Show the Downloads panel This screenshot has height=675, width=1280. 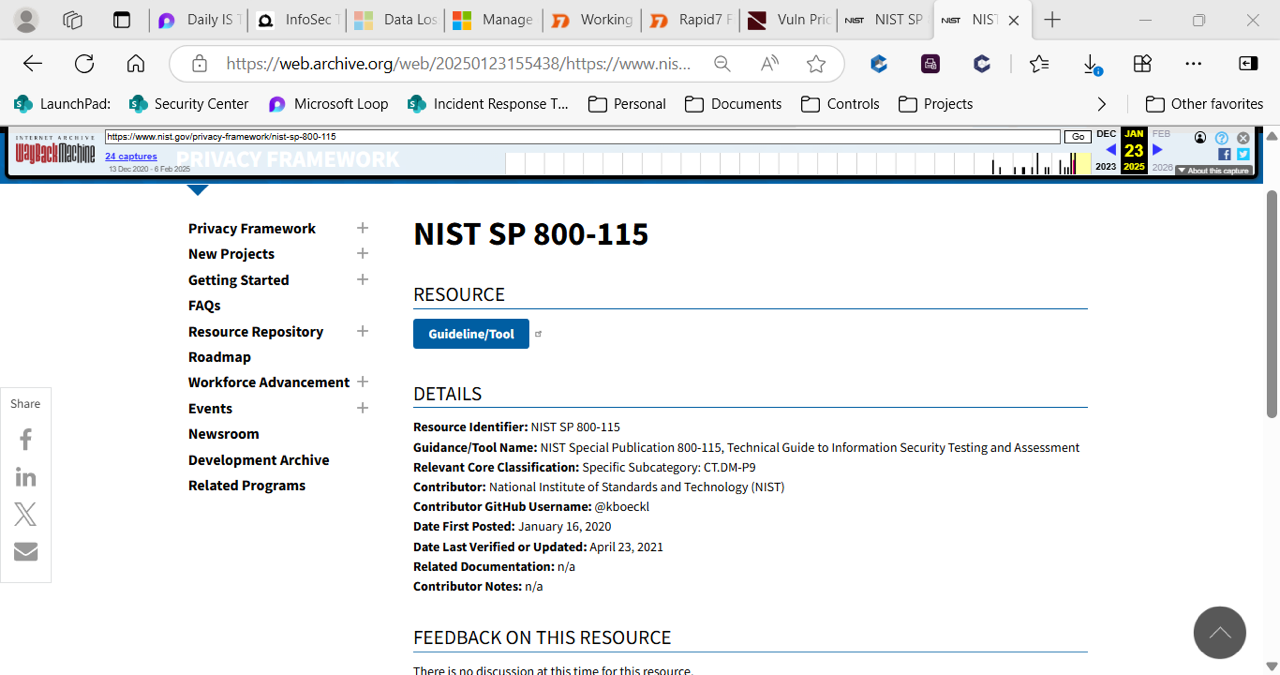click(x=1092, y=64)
